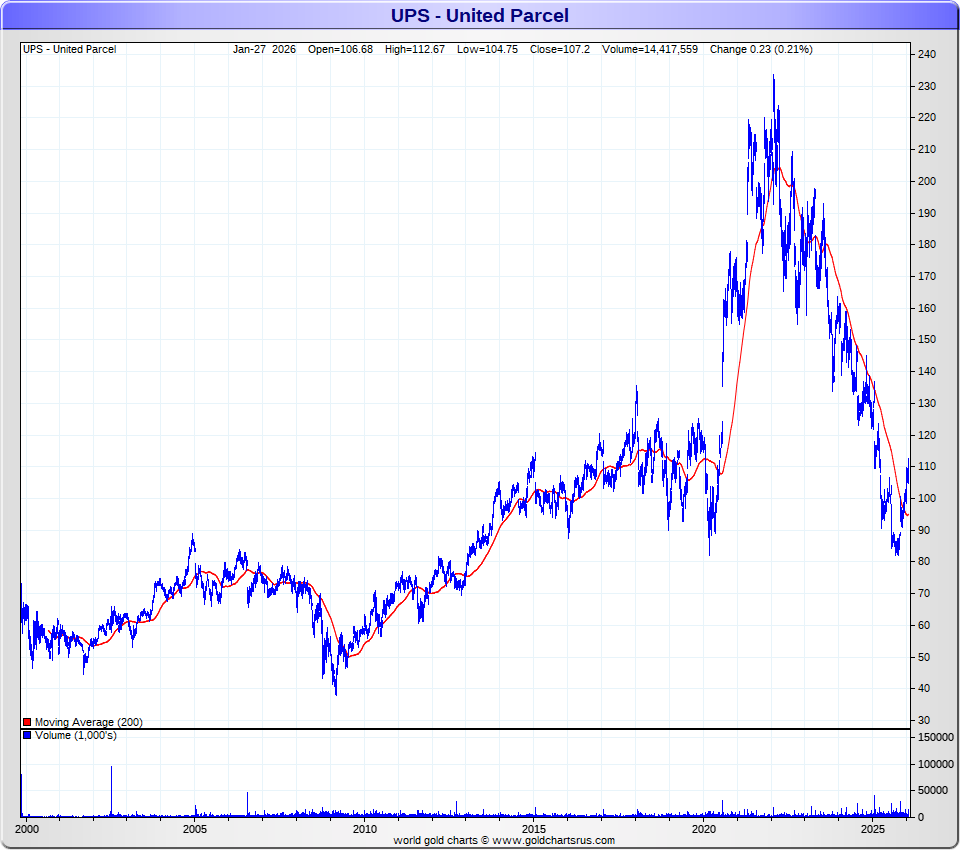This screenshot has width=960, height=850.
Task: Click the 230 price axis label
Action: point(927,86)
